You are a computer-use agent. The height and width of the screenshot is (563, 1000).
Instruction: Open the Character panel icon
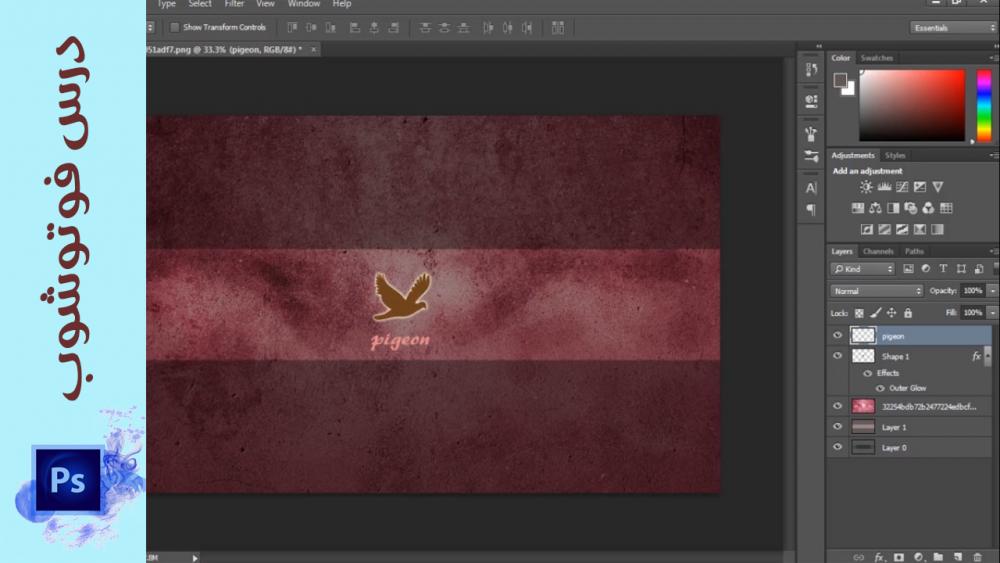pyautogui.click(x=811, y=188)
